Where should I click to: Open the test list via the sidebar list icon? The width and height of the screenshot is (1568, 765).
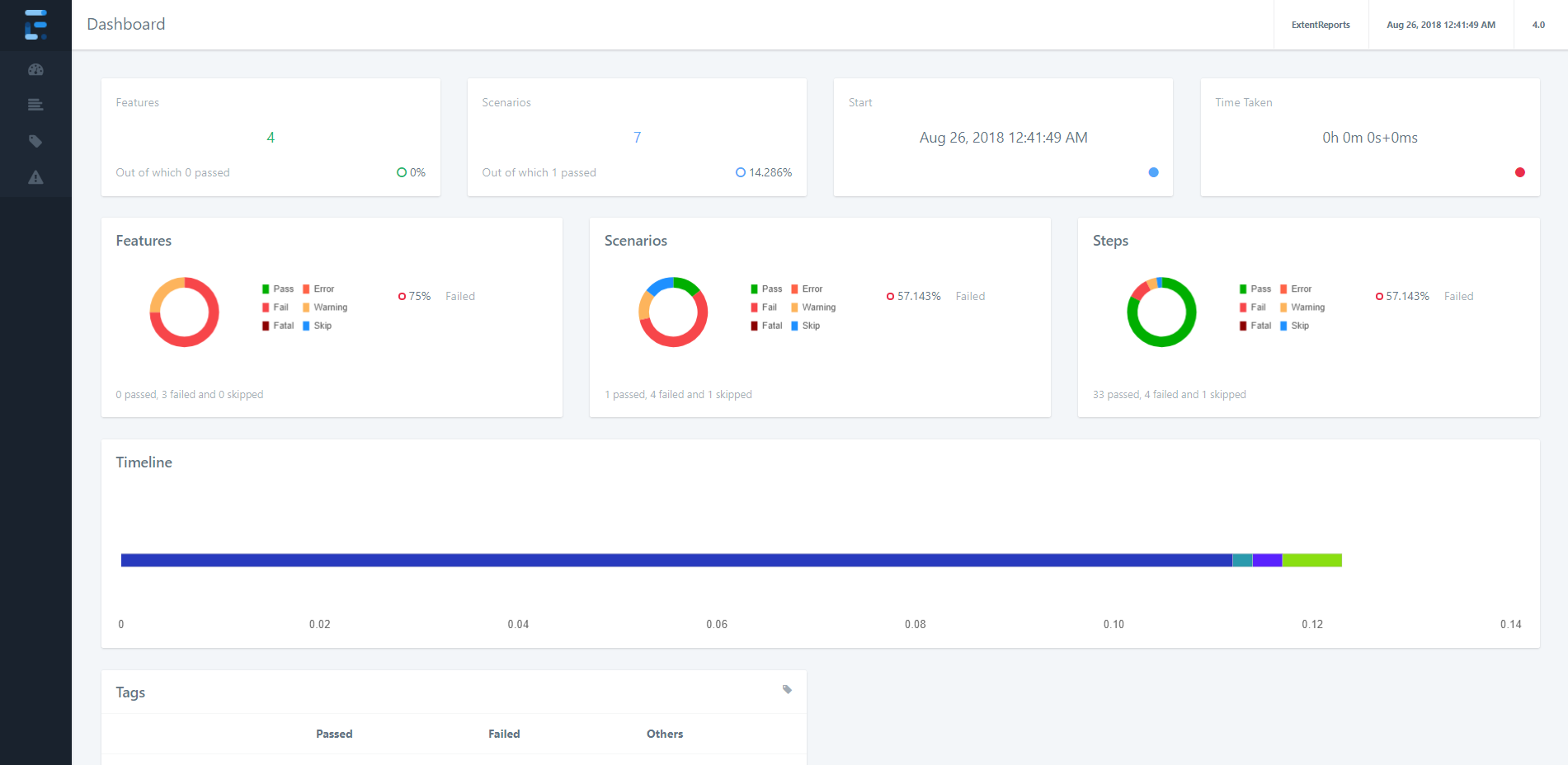pos(35,105)
